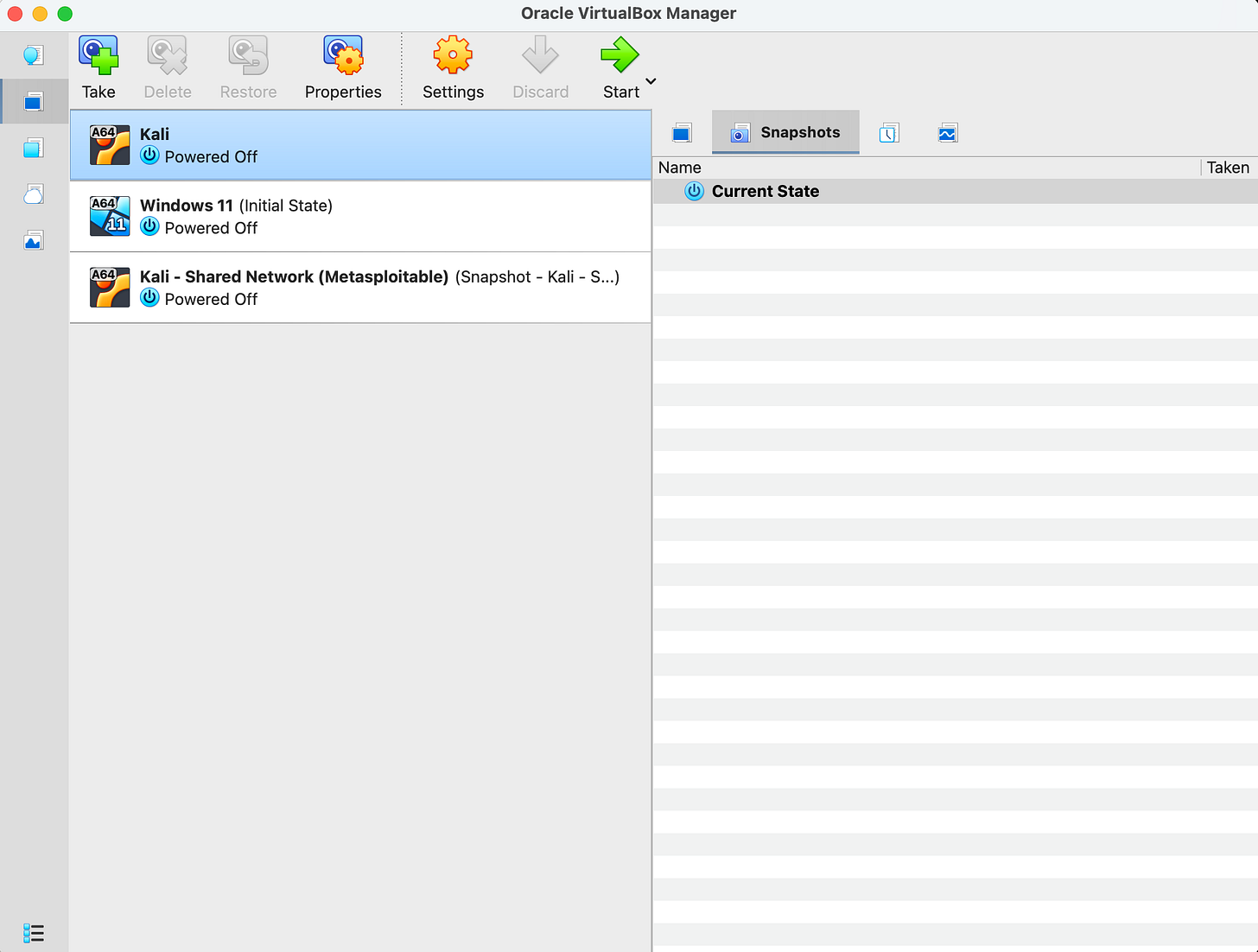Start the selected VM with the green arrow

coord(620,68)
